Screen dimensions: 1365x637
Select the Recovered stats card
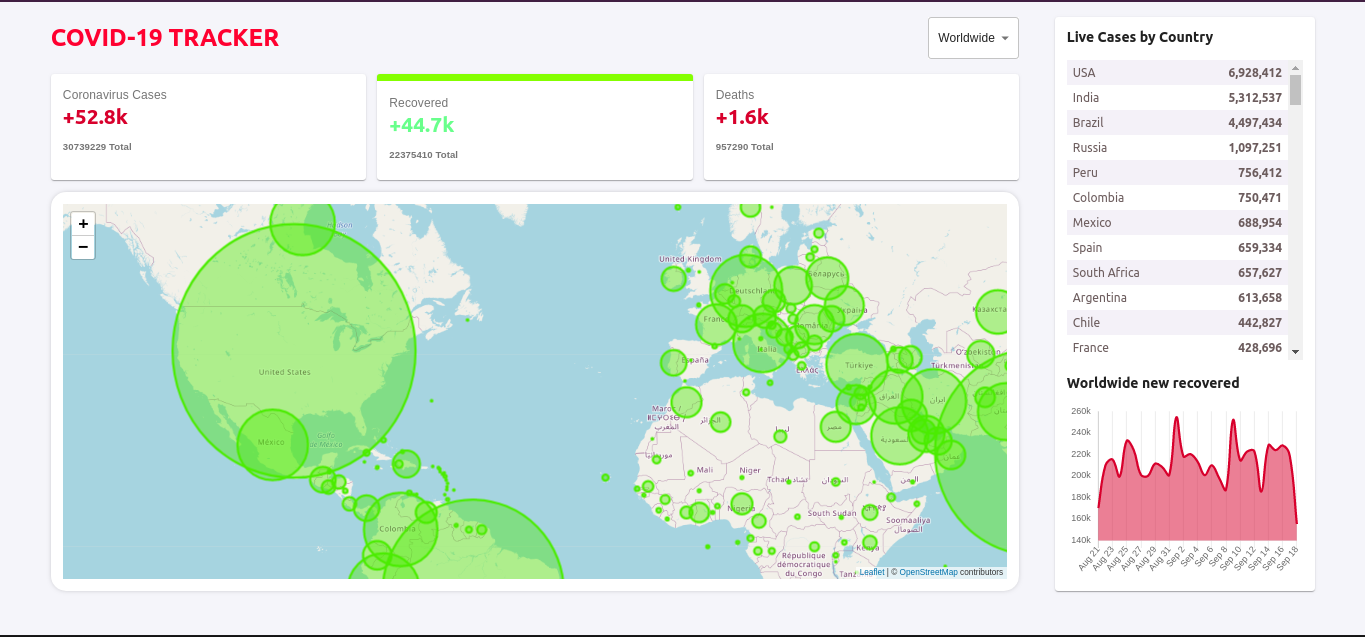[x=534, y=130]
